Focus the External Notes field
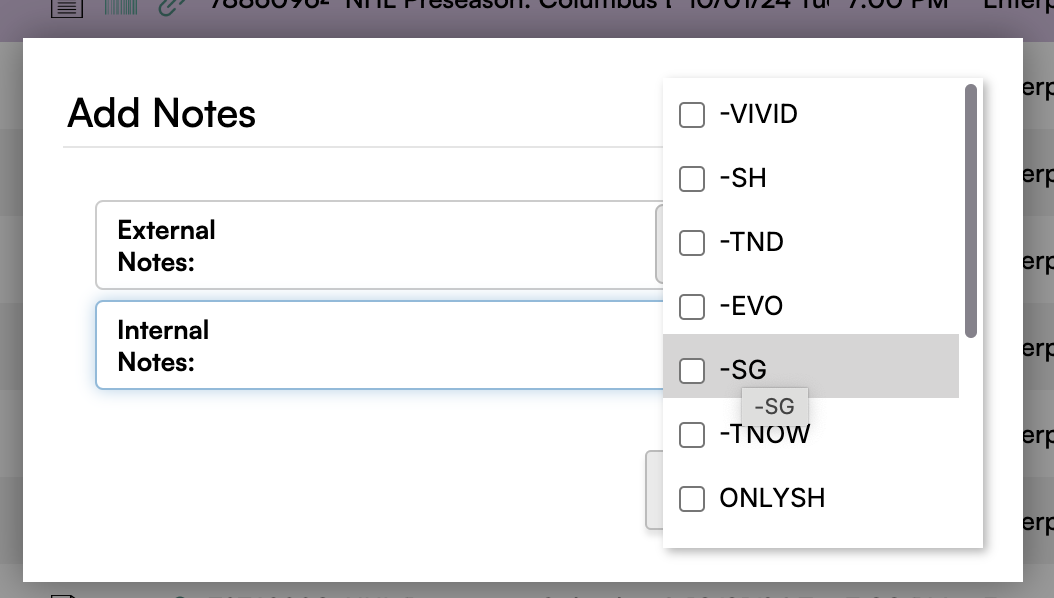 click(379, 245)
